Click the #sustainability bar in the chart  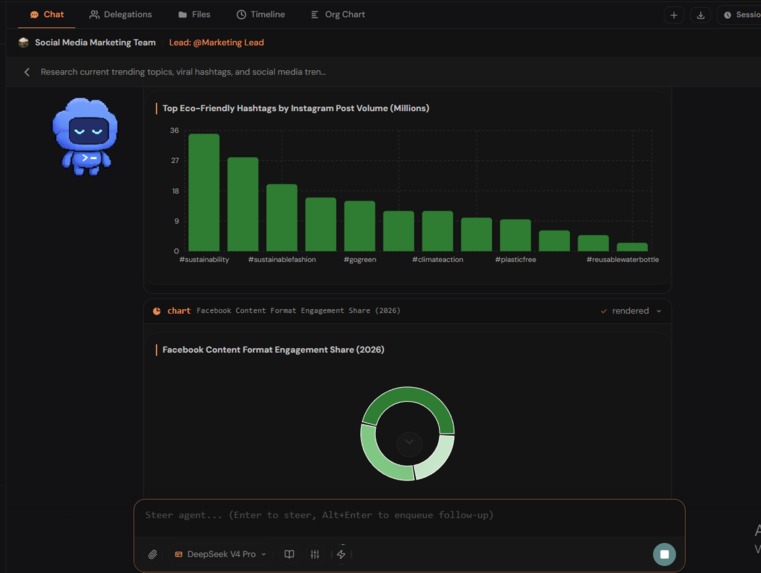tap(204, 192)
